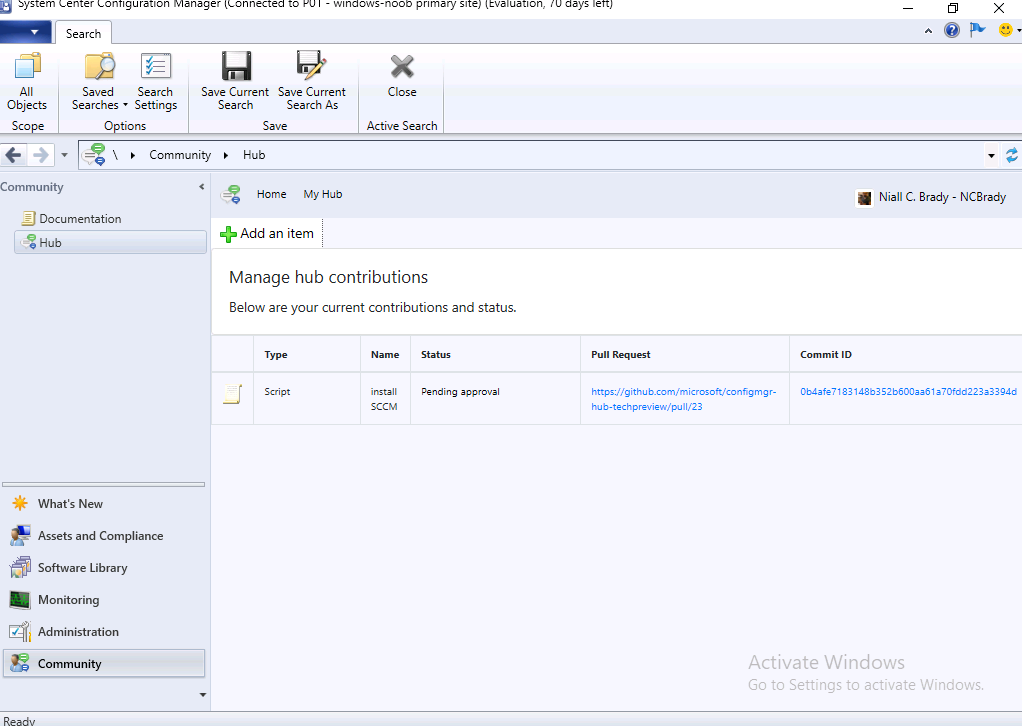Click the Niall C. Brady profile avatar
The width and height of the screenshot is (1022, 726).
[x=864, y=198]
